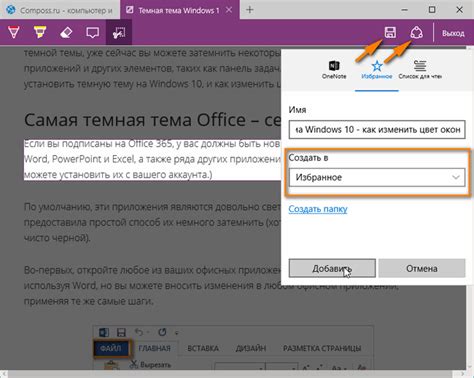Click the redo icon in Word screenshot
Viewport: 474px width, 378px height.
[162, 332]
